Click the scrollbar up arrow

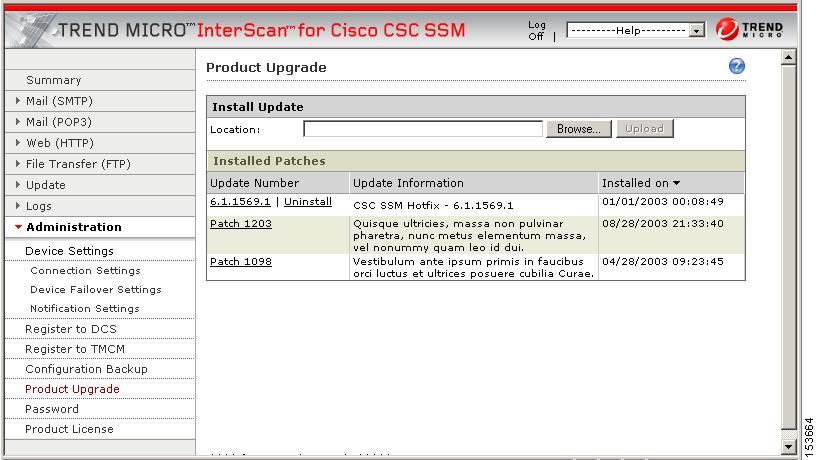788,57
